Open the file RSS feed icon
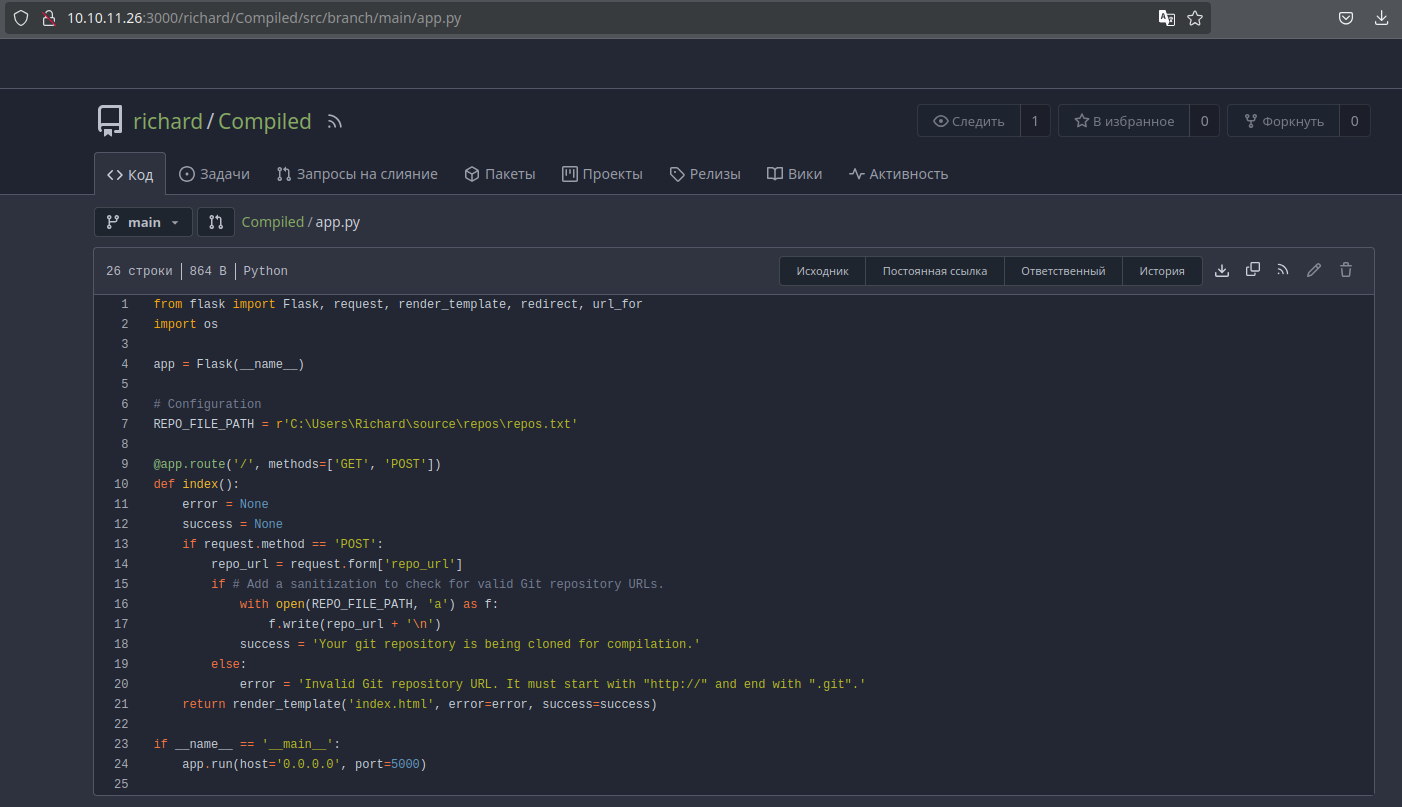The height and width of the screenshot is (807, 1402). click(x=1283, y=270)
